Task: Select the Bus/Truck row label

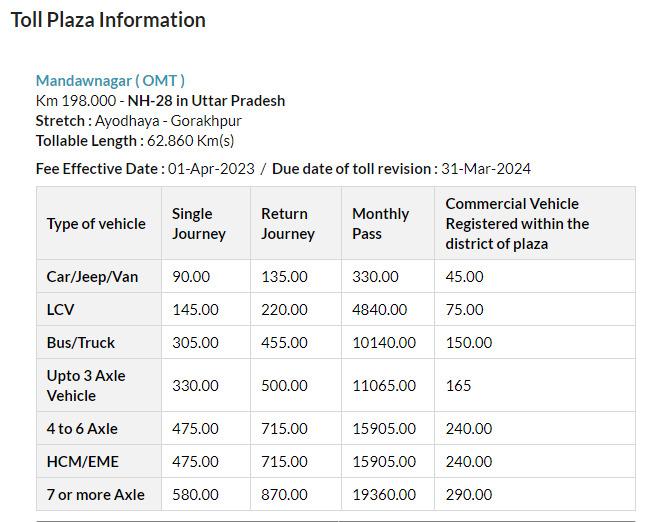Action: point(81,343)
